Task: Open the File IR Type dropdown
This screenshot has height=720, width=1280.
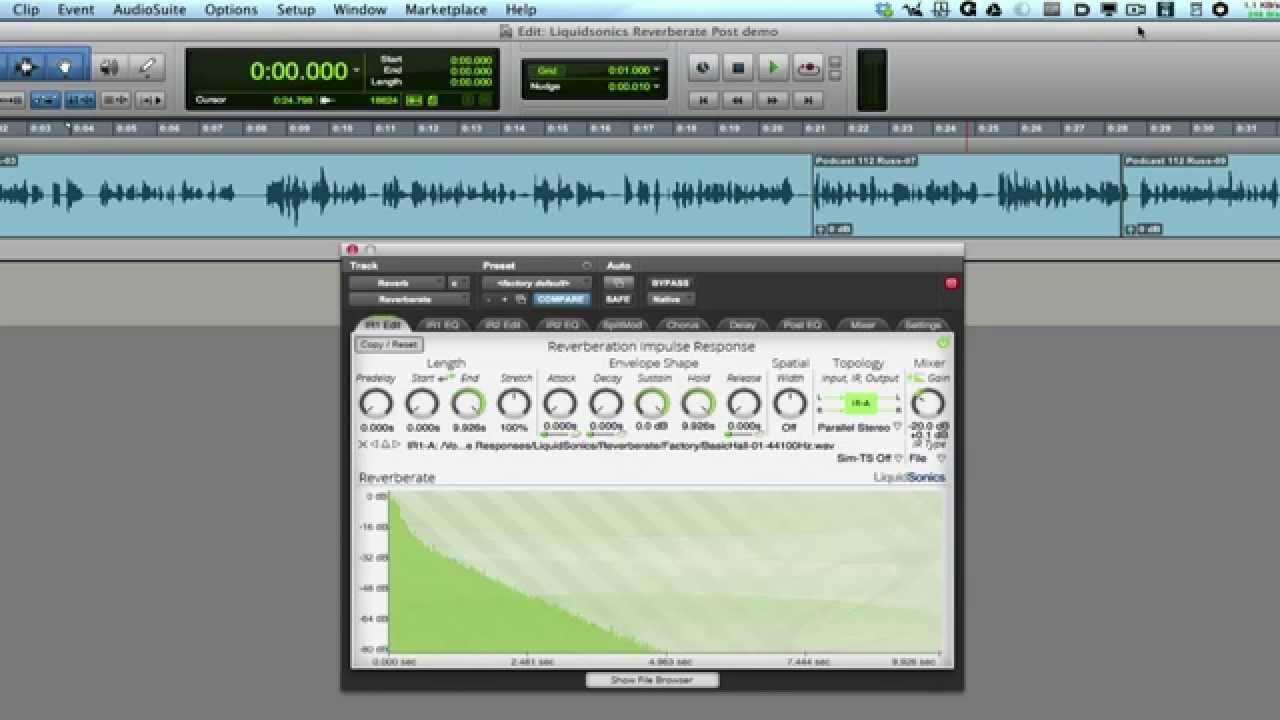Action: point(927,458)
